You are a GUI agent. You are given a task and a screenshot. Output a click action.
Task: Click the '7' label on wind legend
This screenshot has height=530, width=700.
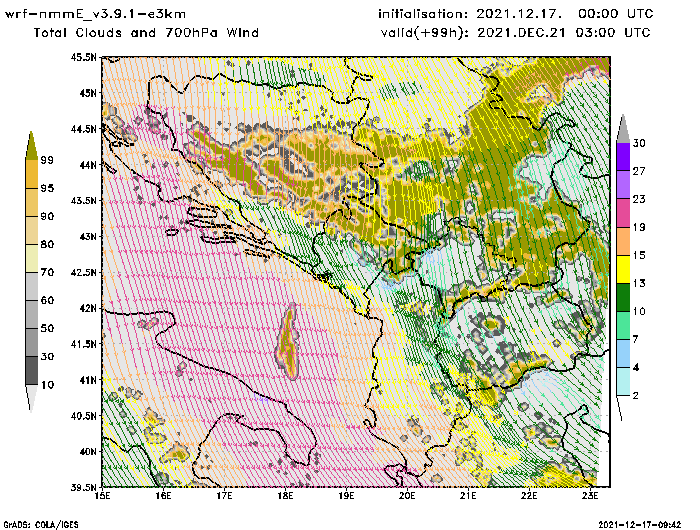[636, 340]
